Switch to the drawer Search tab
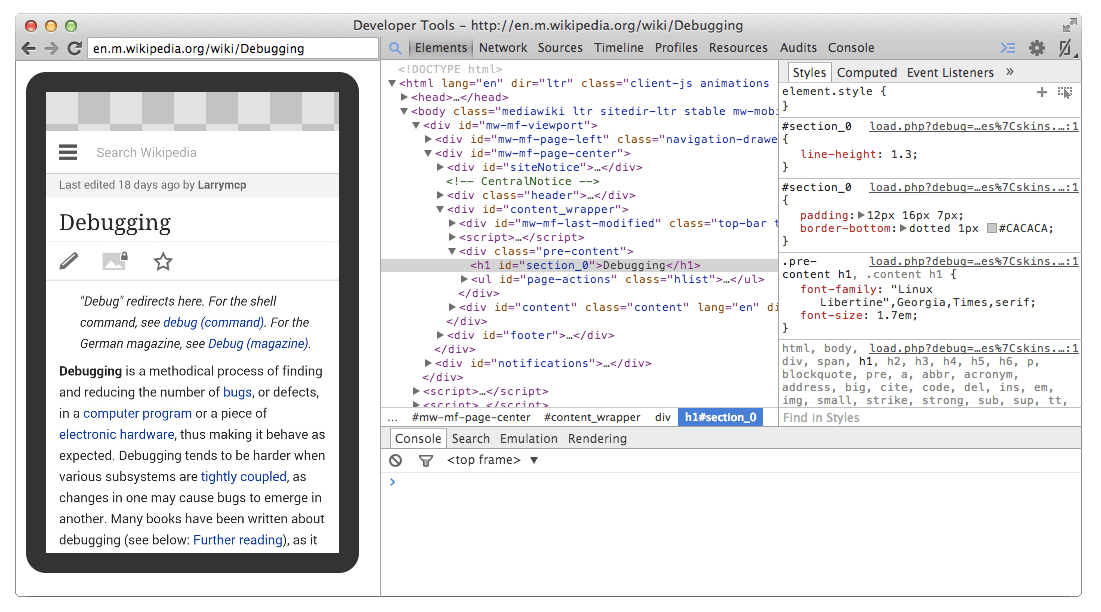Screen dimensions: 1101x612 [x=470, y=439]
